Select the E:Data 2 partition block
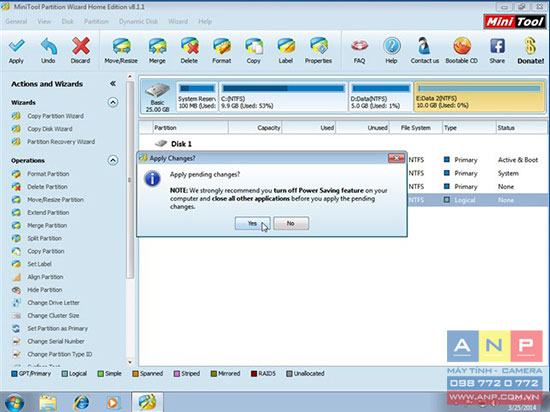550x412 pixels. pos(479,97)
